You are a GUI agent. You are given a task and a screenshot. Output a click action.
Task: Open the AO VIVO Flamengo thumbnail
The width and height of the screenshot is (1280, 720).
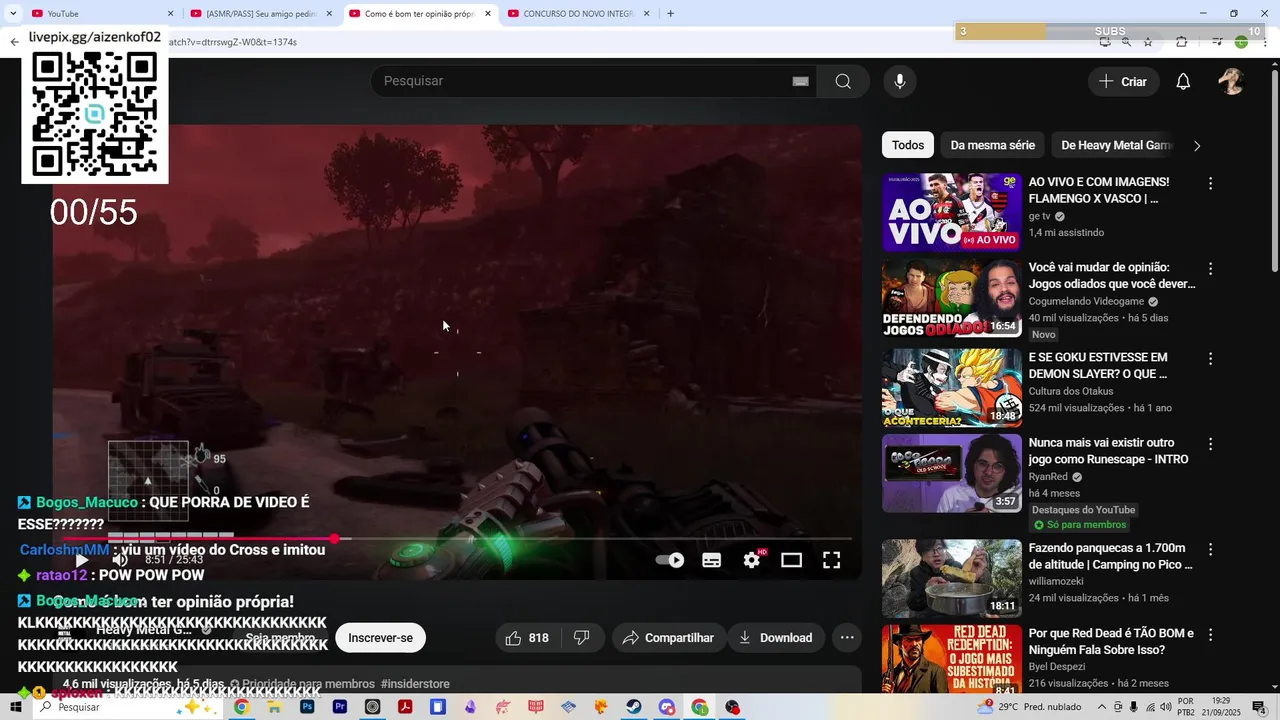click(952, 212)
